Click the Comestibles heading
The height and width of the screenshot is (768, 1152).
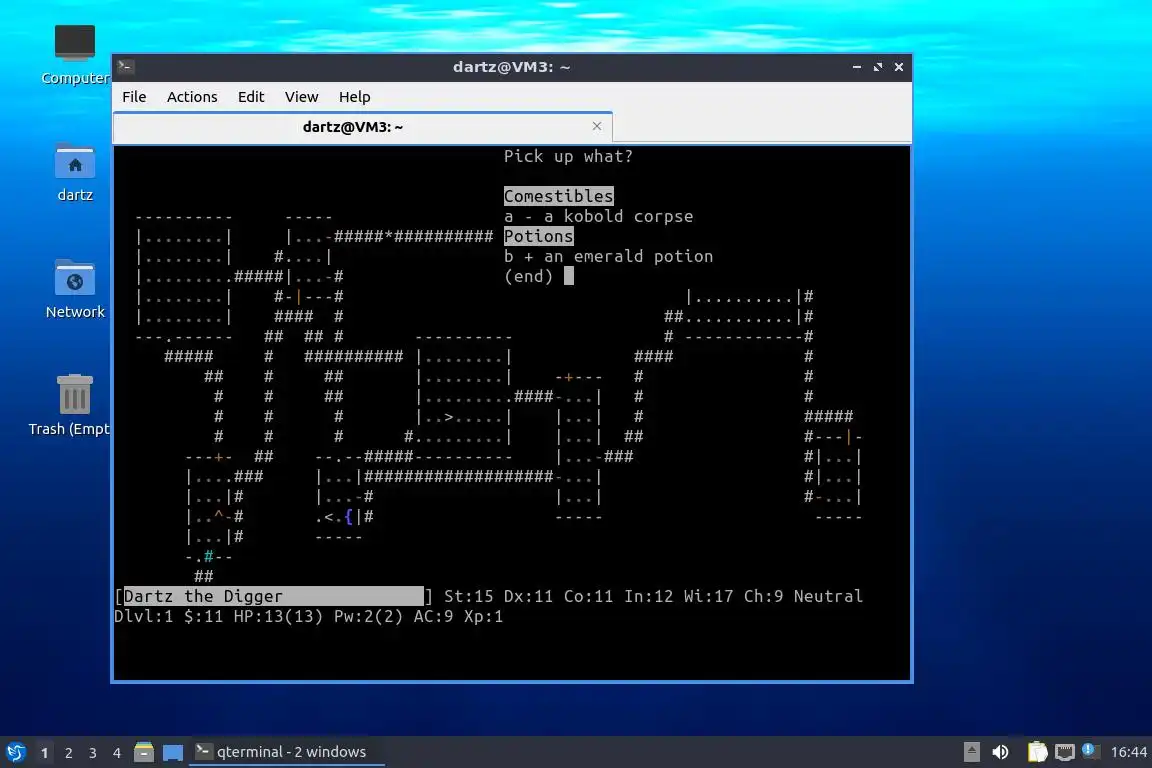pyautogui.click(x=558, y=196)
